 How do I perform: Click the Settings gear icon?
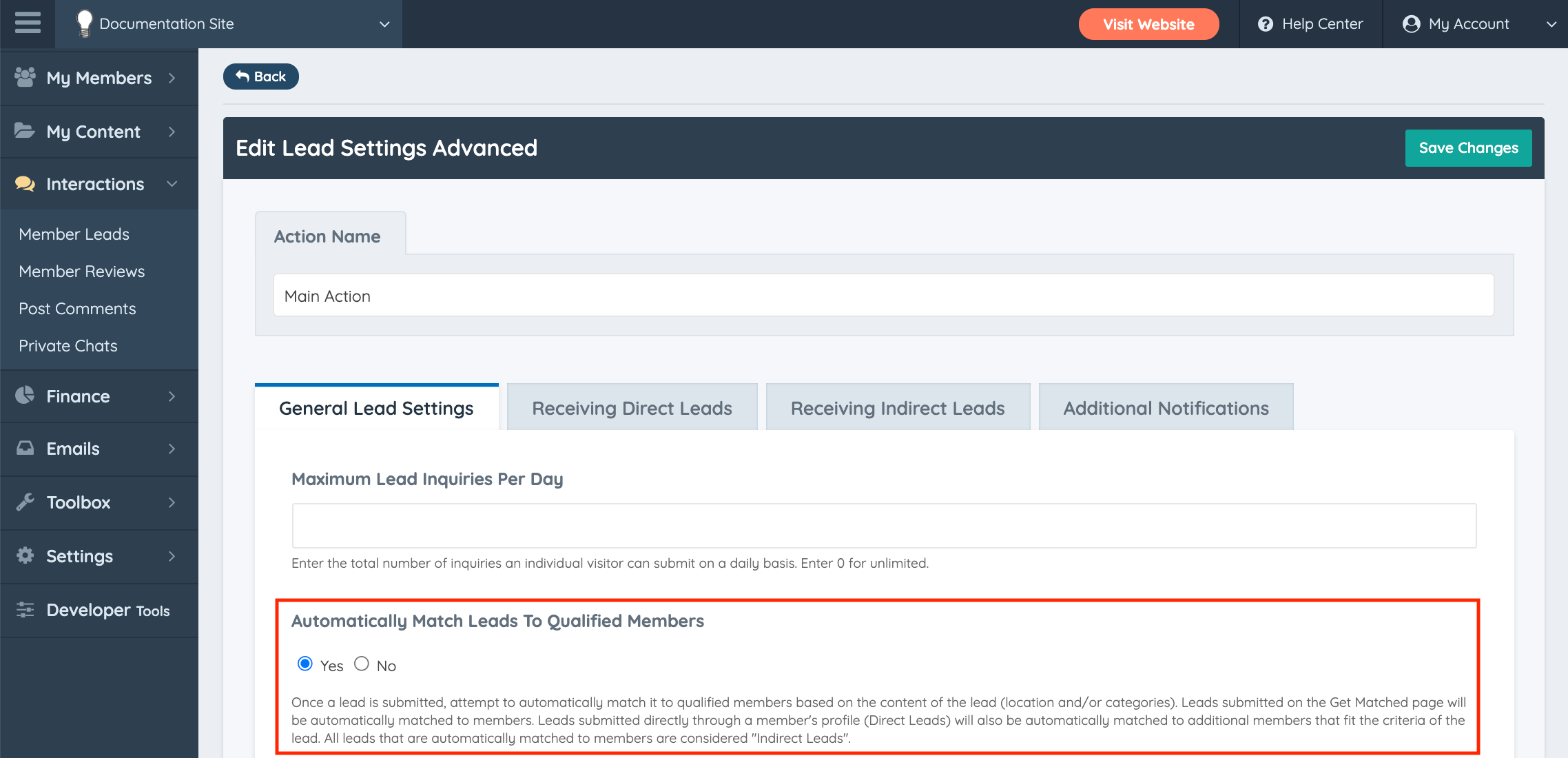[x=25, y=555]
